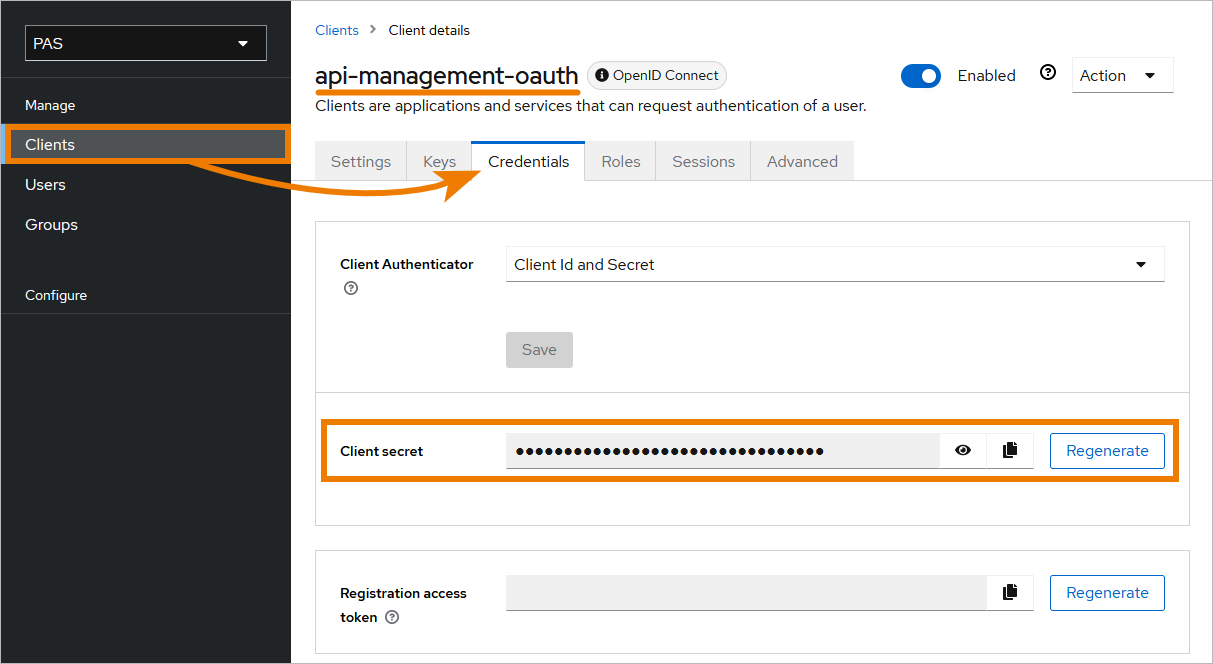Open help for Registration access token
Image resolution: width=1213 pixels, height=664 pixels.
click(392, 617)
